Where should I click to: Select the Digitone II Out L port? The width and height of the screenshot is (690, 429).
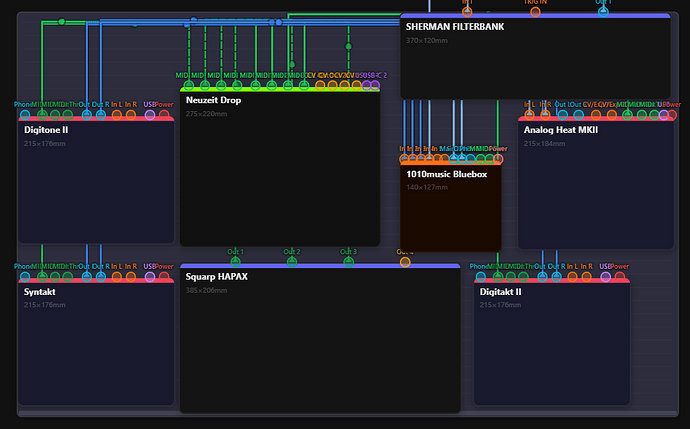tap(87, 115)
